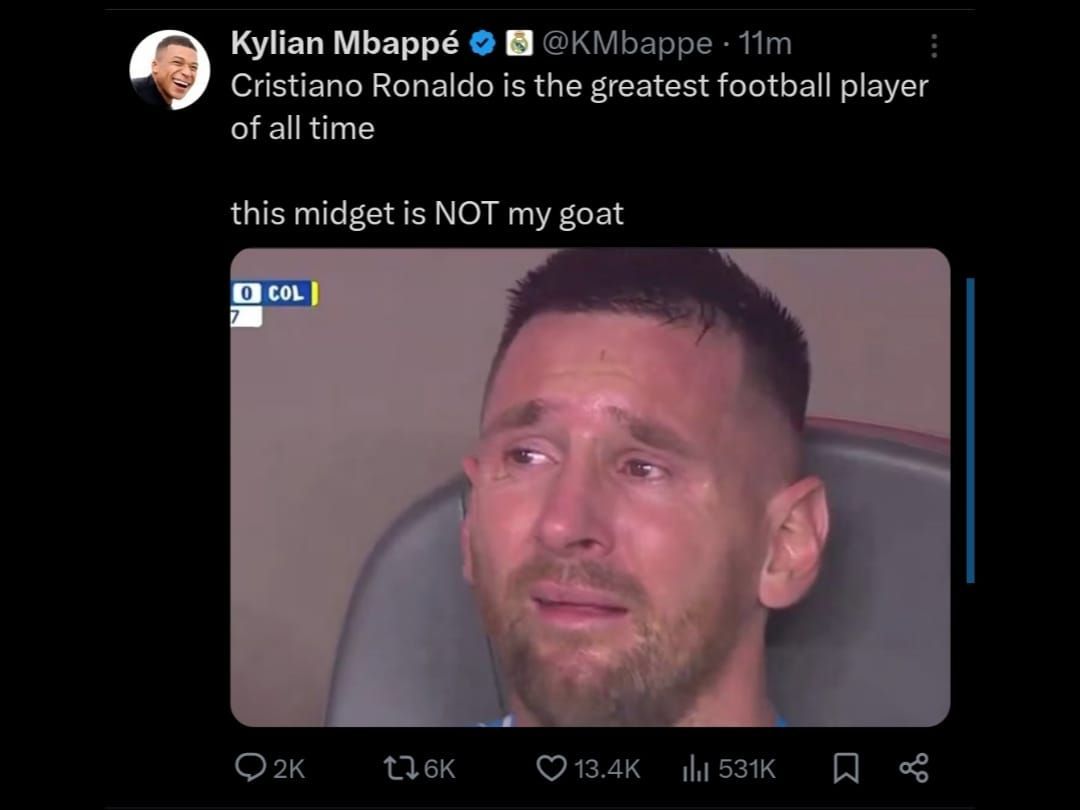
Task: Click the tweet text about Cristiano Ronaldo
Action: (579, 107)
